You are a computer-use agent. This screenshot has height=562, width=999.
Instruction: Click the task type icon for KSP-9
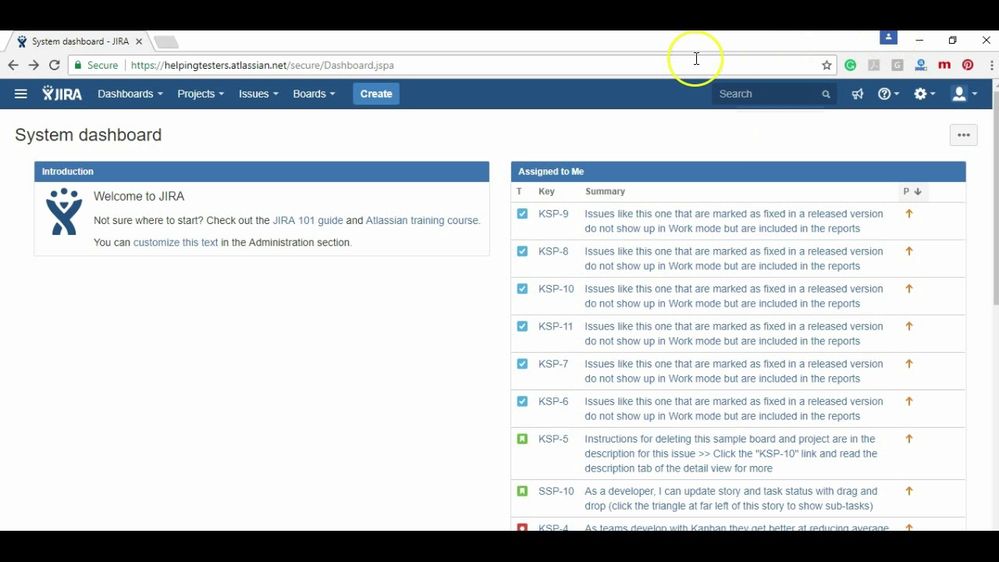tap(522, 213)
